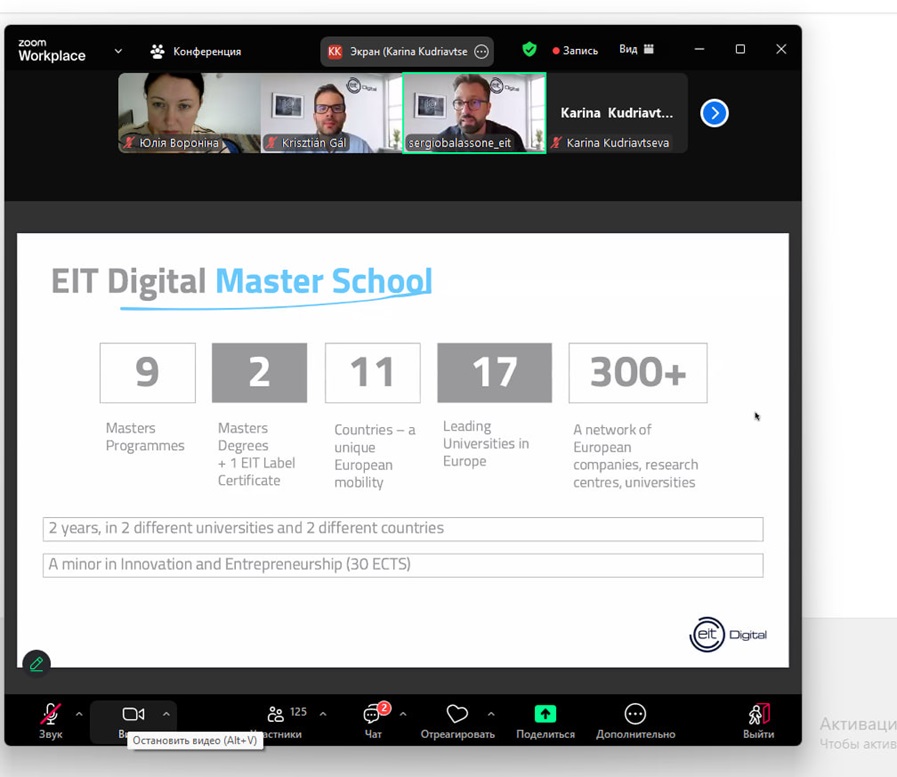Image resolution: width=897 pixels, height=777 pixels.
Task: Open the participants list icon
Action: pyautogui.click(x=275, y=714)
